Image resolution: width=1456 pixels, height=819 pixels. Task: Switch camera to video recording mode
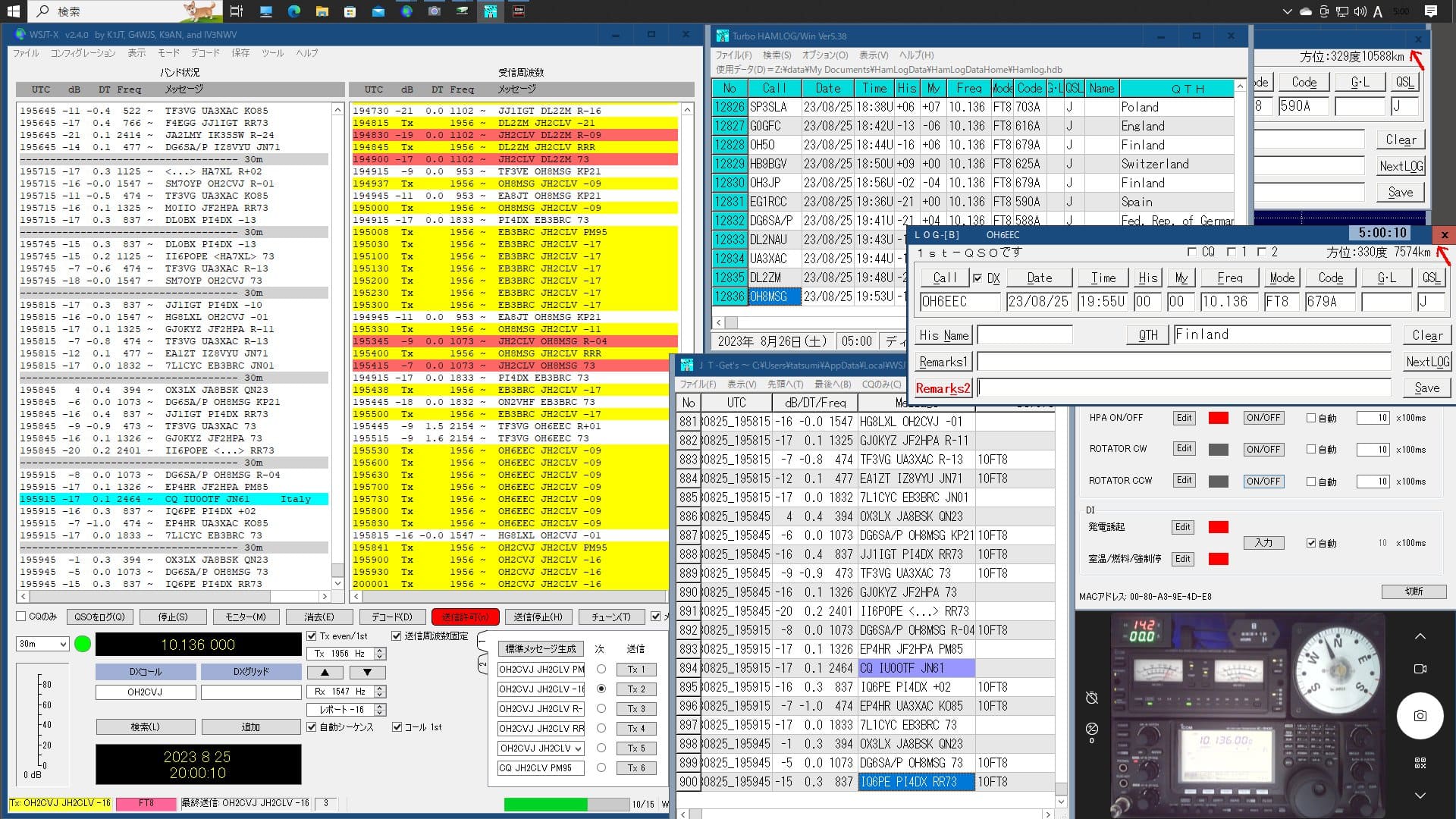click(1420, 669)
